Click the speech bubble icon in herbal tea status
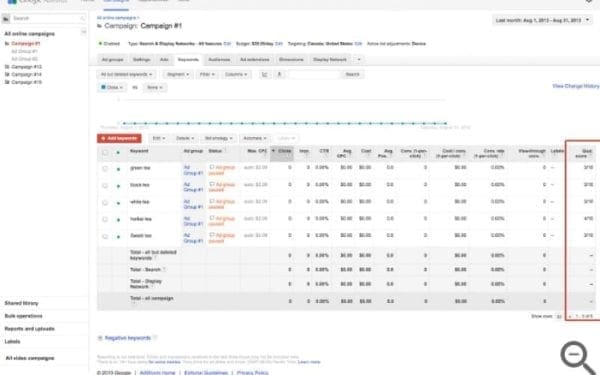Image resolution: width=600 pixels, height=375 pixels. tap(212, 218)
